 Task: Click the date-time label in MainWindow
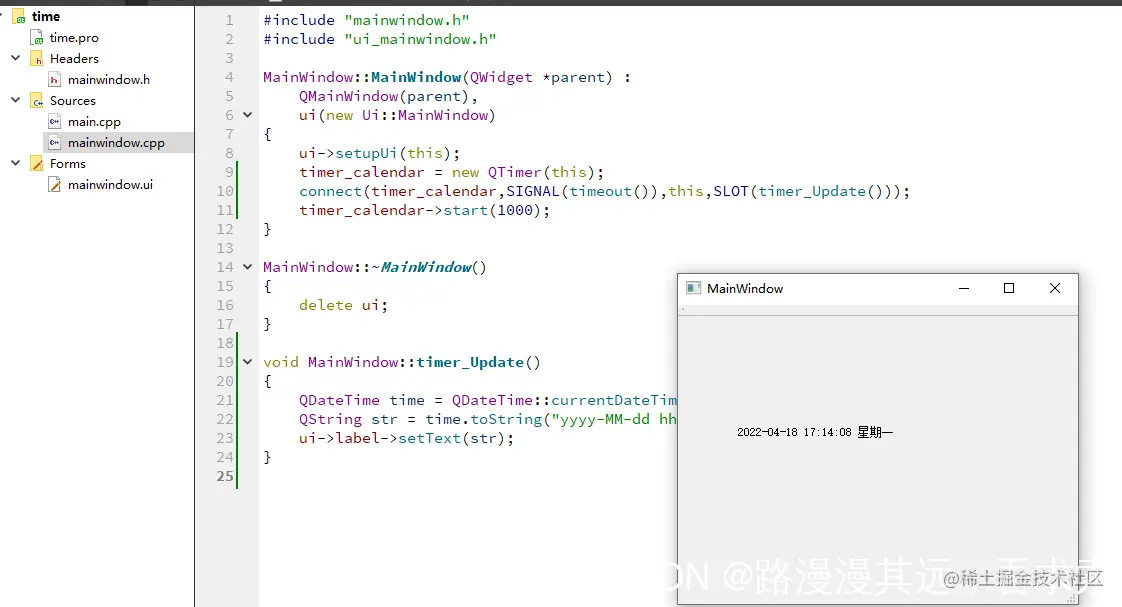(815, 432)
